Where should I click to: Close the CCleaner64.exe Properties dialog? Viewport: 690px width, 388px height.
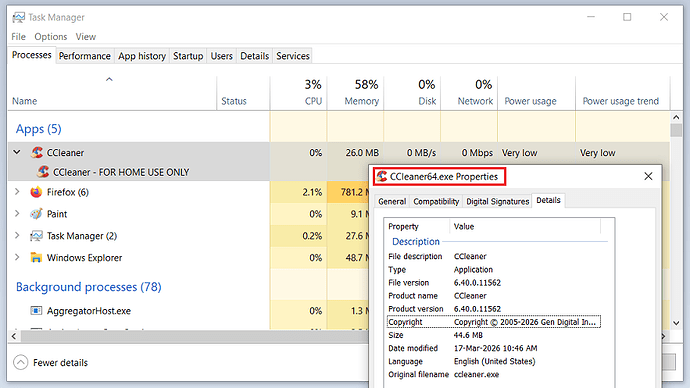tap(648, 176)
